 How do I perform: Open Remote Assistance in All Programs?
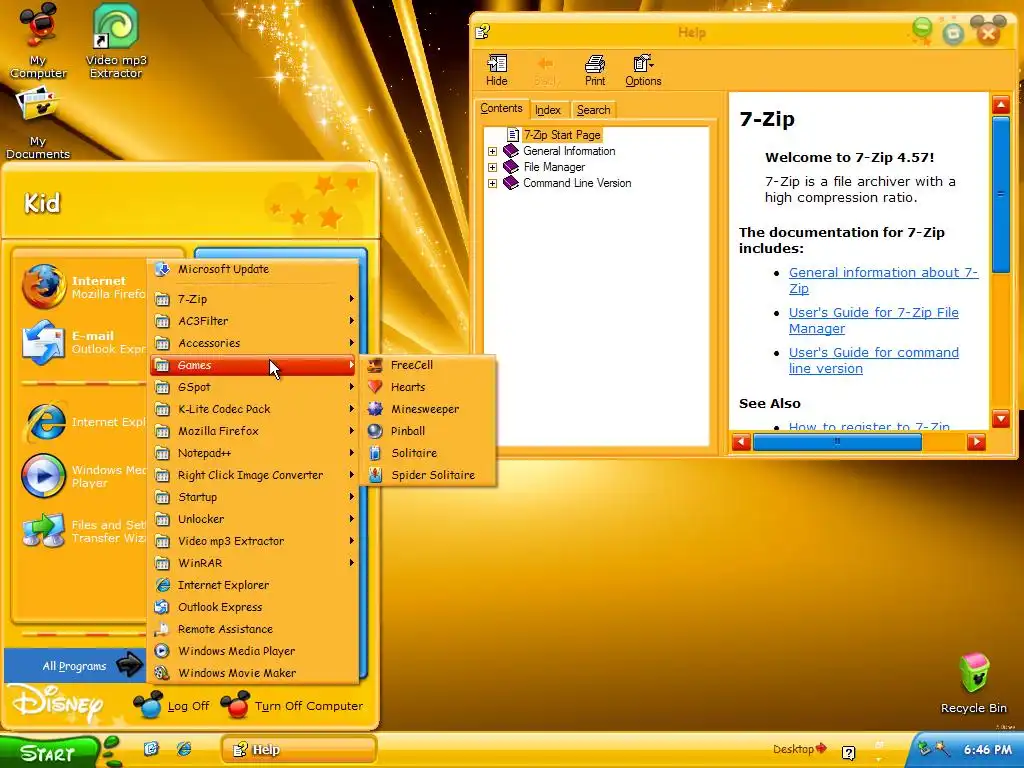(x=255, y=629)
